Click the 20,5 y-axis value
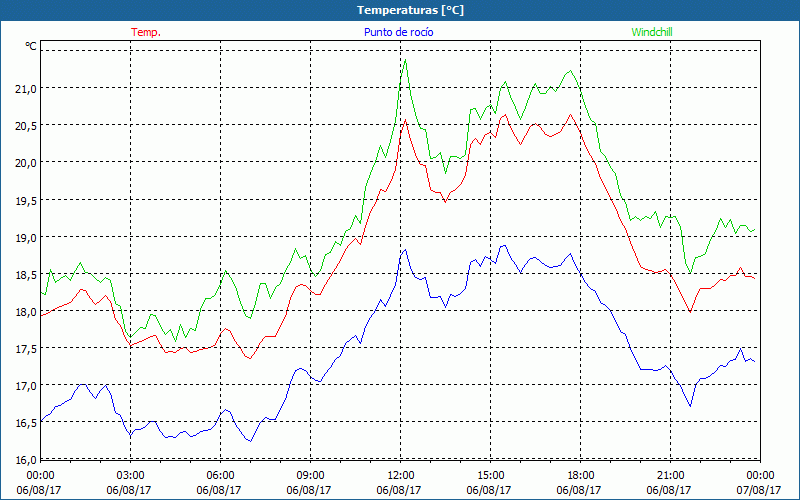The image size is (800, 500). tap(26, 126)
